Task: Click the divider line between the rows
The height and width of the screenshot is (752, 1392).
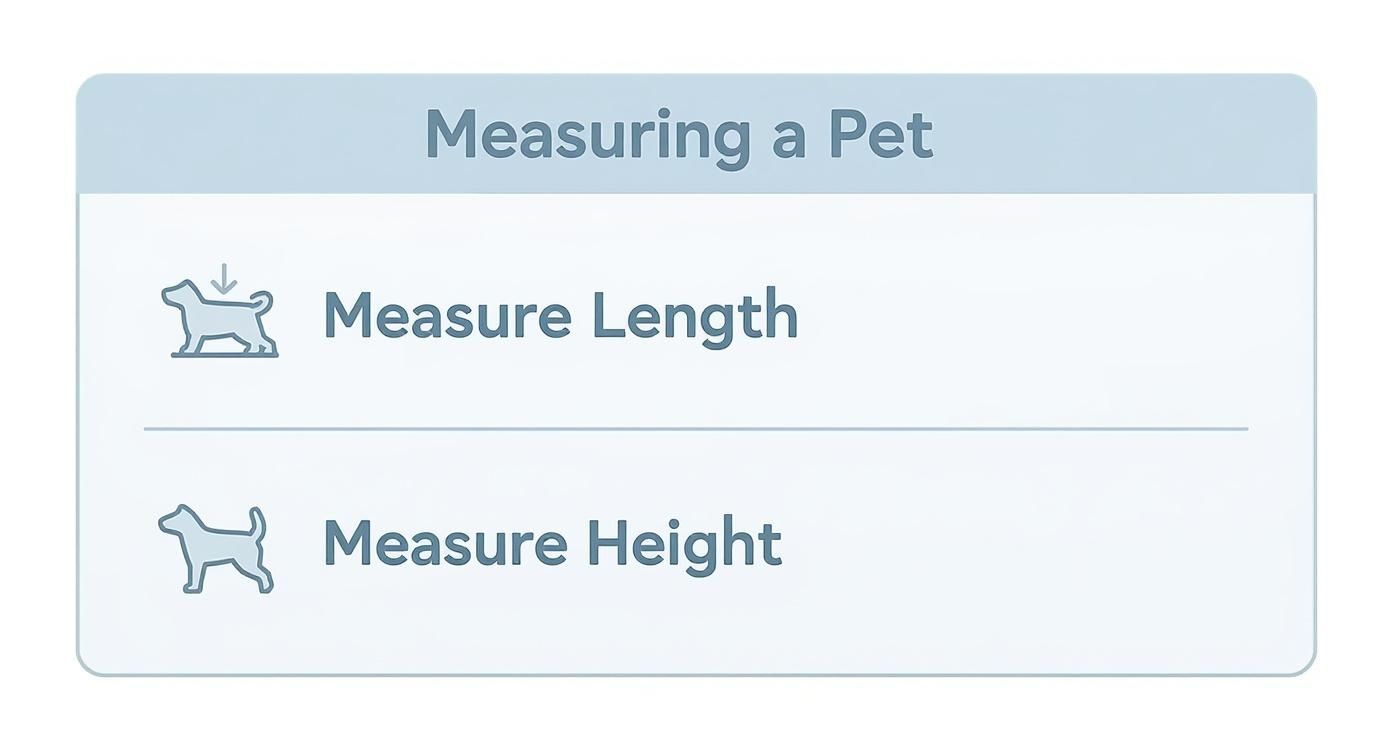Action: (x=696, y=428)
